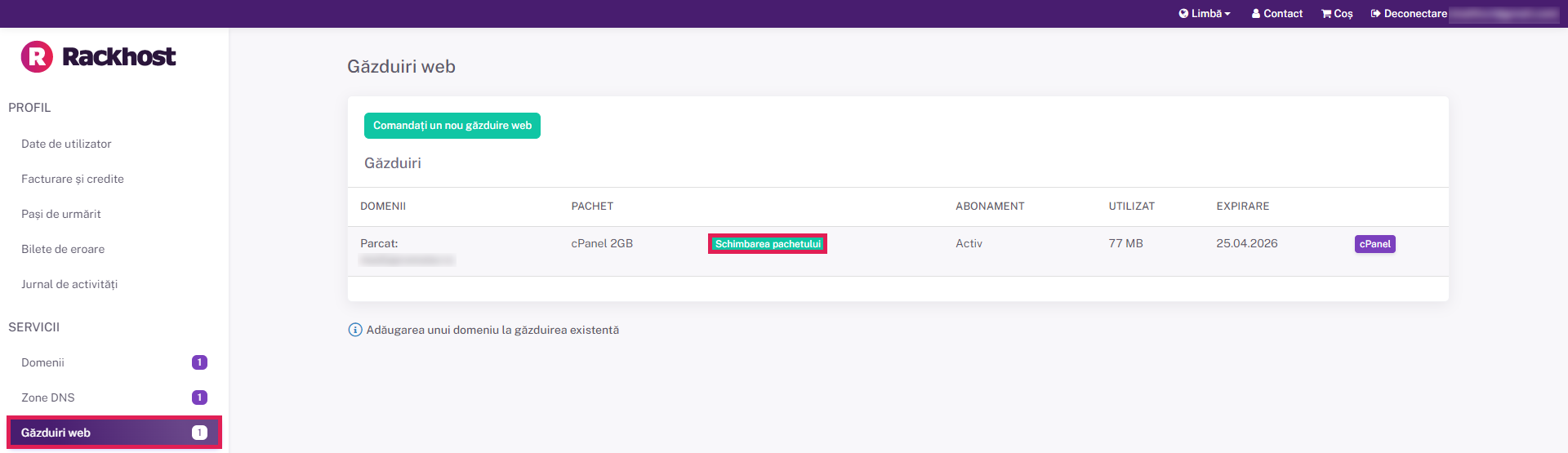Click the SERVICII sidebar heading
This screenshot has width=1568, height=453.
[x=33, y=327]
